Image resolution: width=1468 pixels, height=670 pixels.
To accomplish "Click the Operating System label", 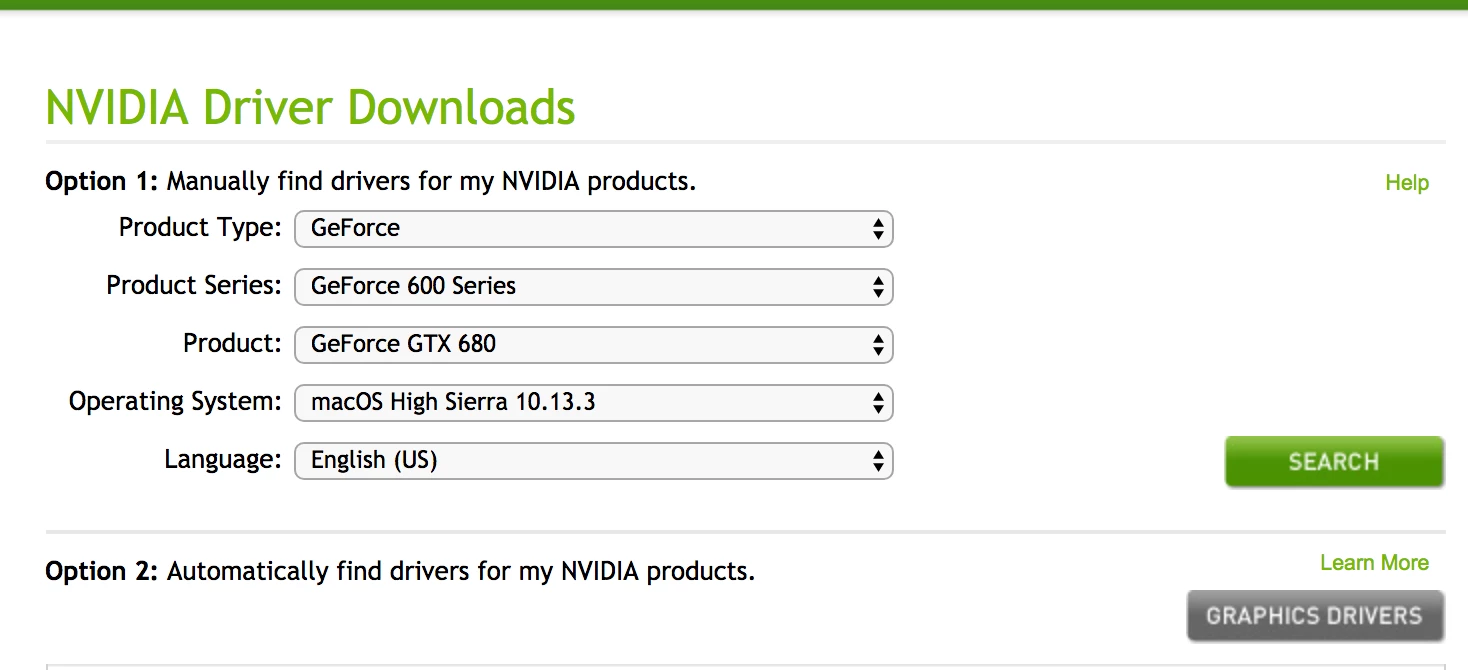I will 176,402.
